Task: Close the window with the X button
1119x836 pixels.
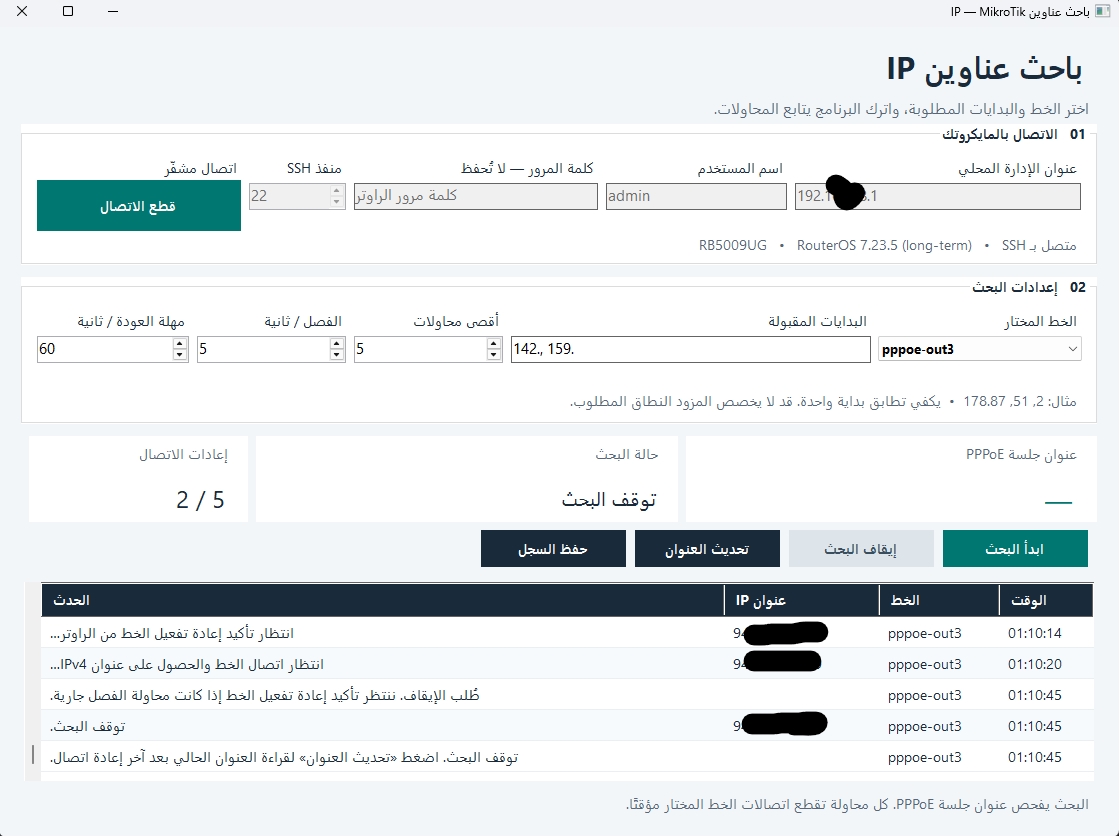Action: coord(22,11)
